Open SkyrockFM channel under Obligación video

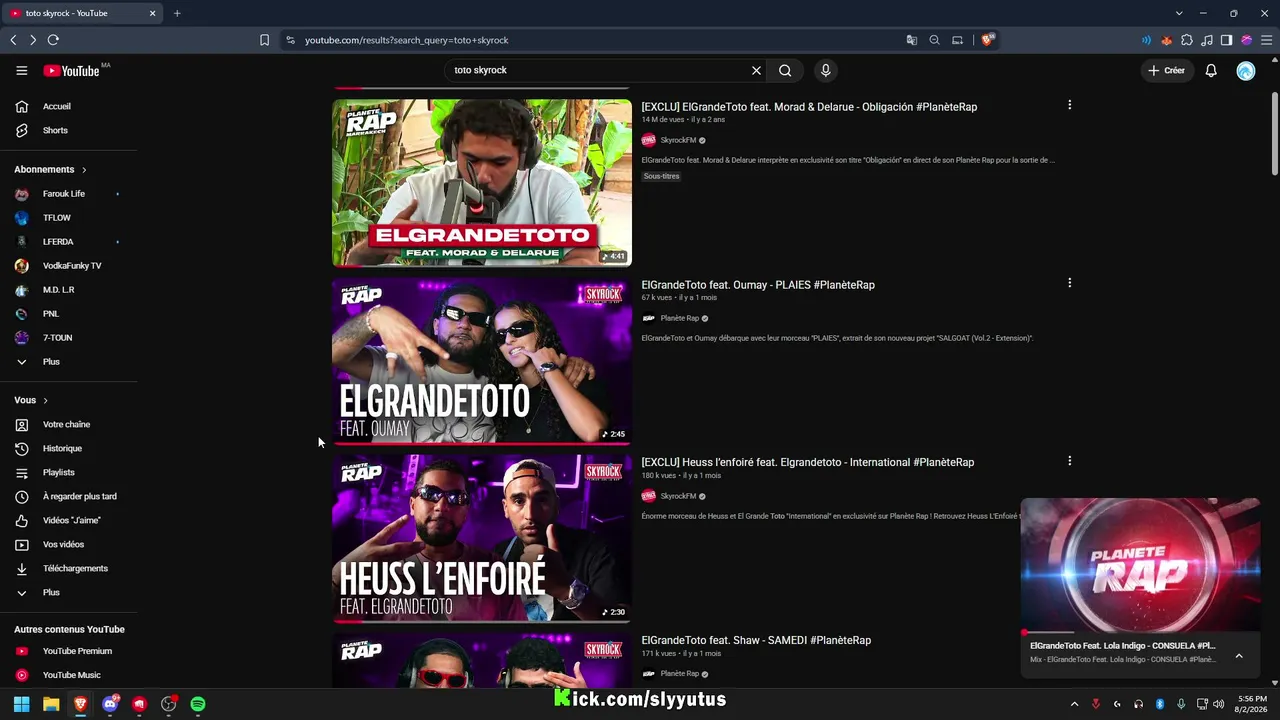coord(678,140)
